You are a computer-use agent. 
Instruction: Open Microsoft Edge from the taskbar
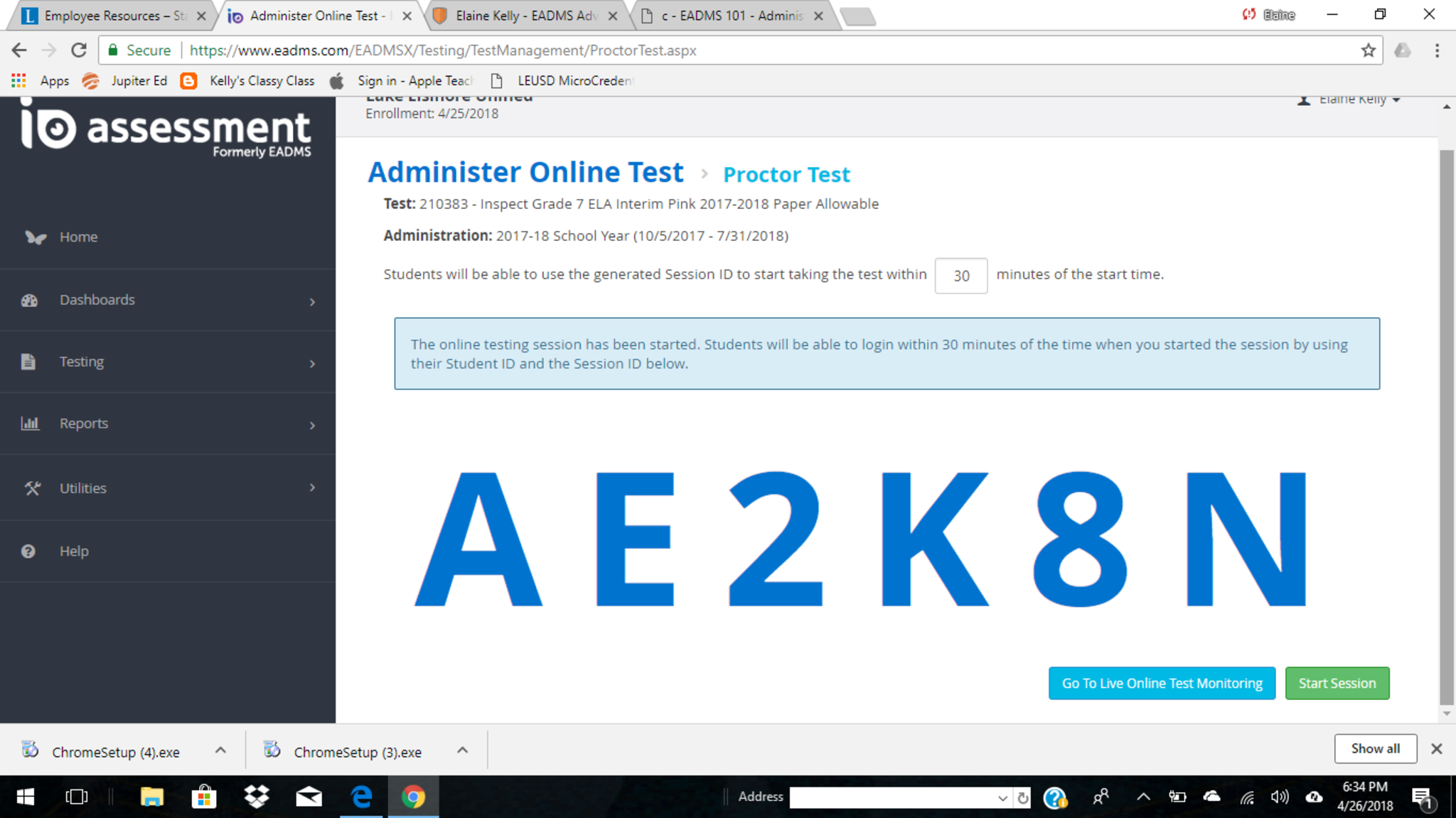point(361,797)
